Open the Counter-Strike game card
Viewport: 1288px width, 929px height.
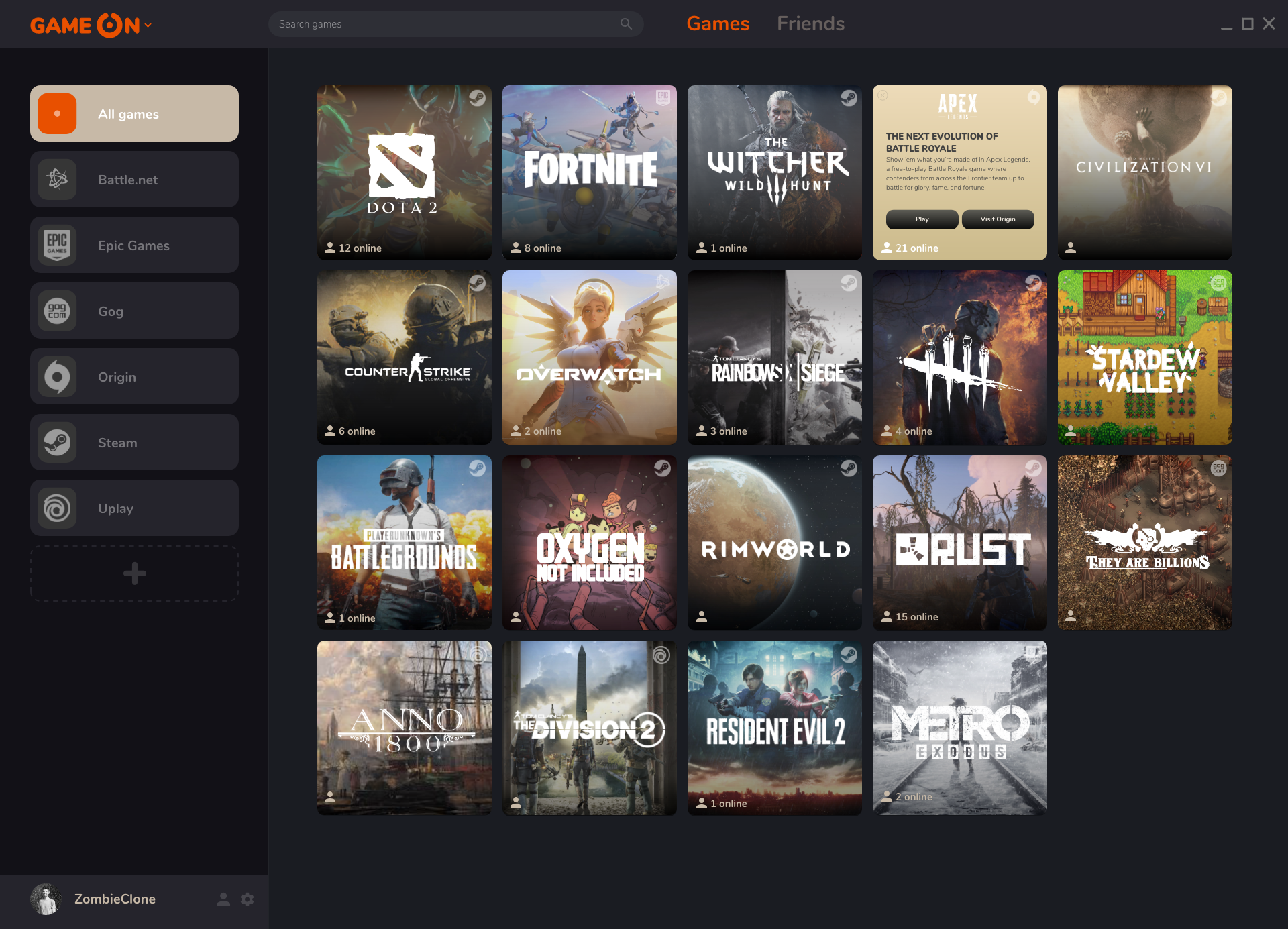pyautogui.click(x=405, y=358)
